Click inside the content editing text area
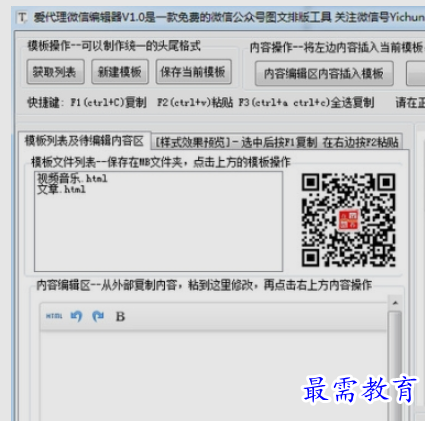Image resolution: width=425 pixels, height=421 pixels. (x=213, y=376)
